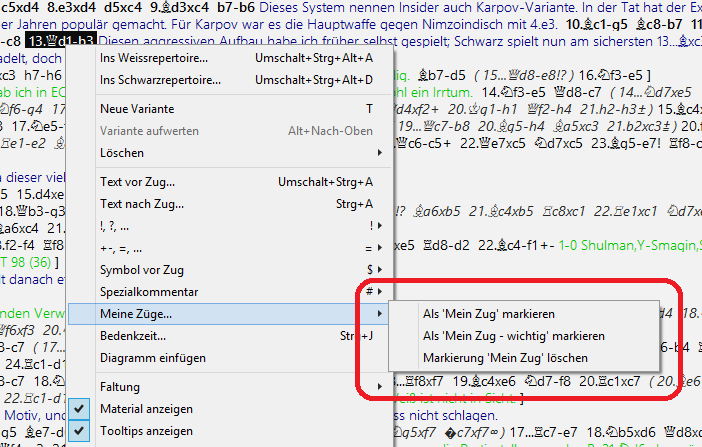
Task: Expand 'Symbol vor Zug' submenu
Action: [139, 270]
